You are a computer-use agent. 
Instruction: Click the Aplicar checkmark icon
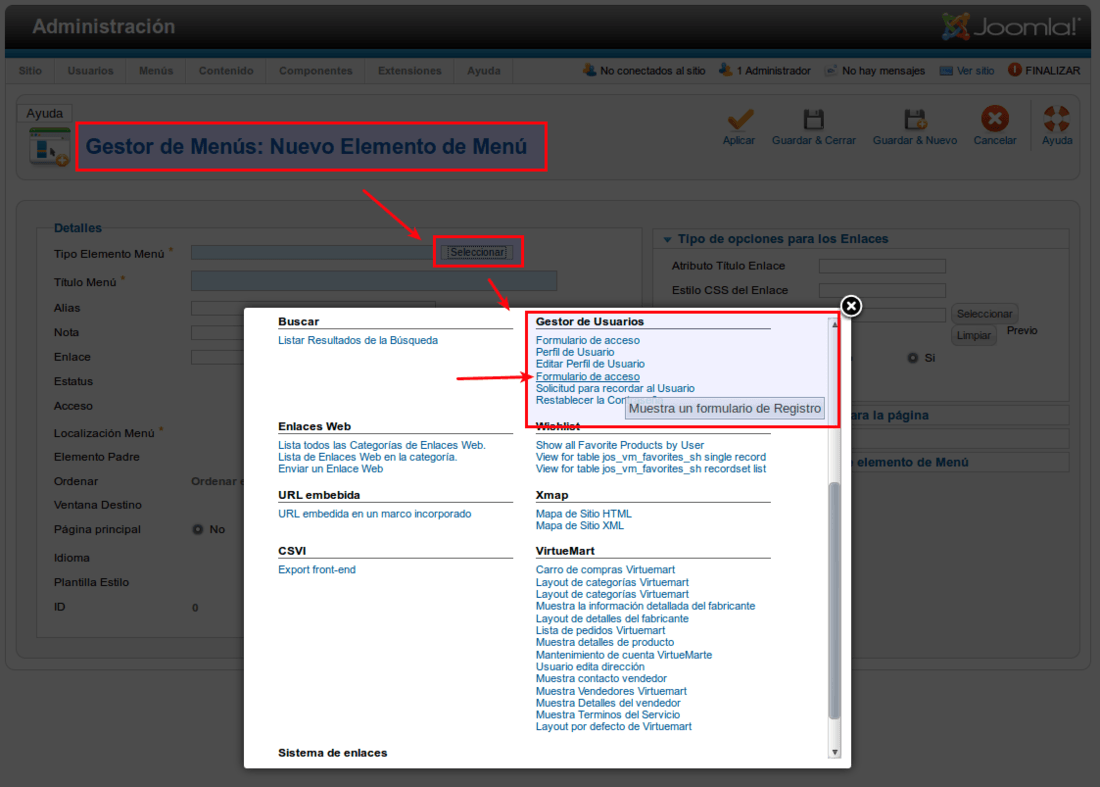pyautogui.click(x=739, y=119)
